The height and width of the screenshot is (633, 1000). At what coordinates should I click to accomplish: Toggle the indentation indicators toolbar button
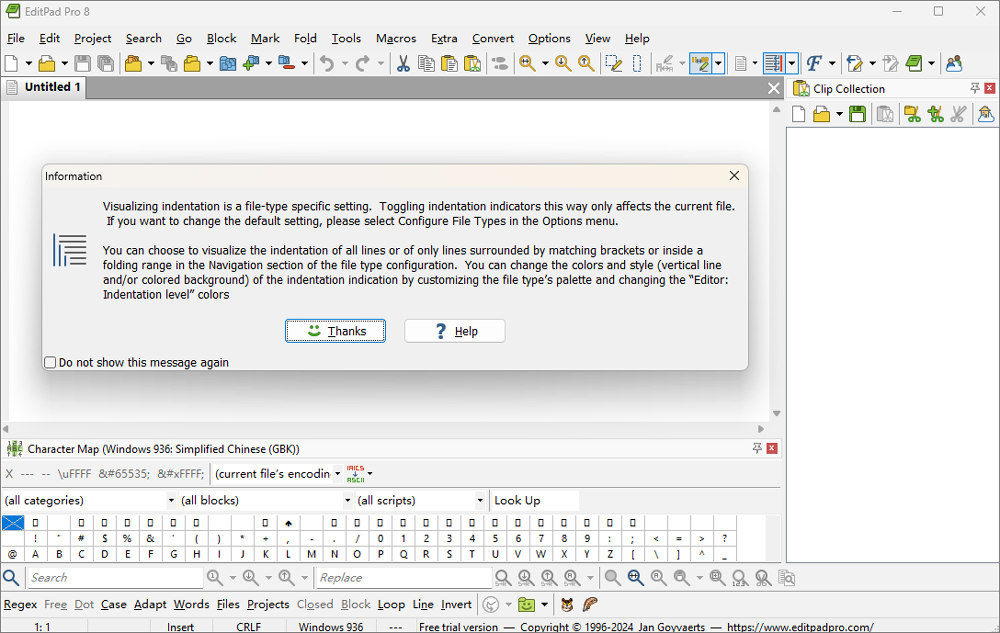coord(774,63)
